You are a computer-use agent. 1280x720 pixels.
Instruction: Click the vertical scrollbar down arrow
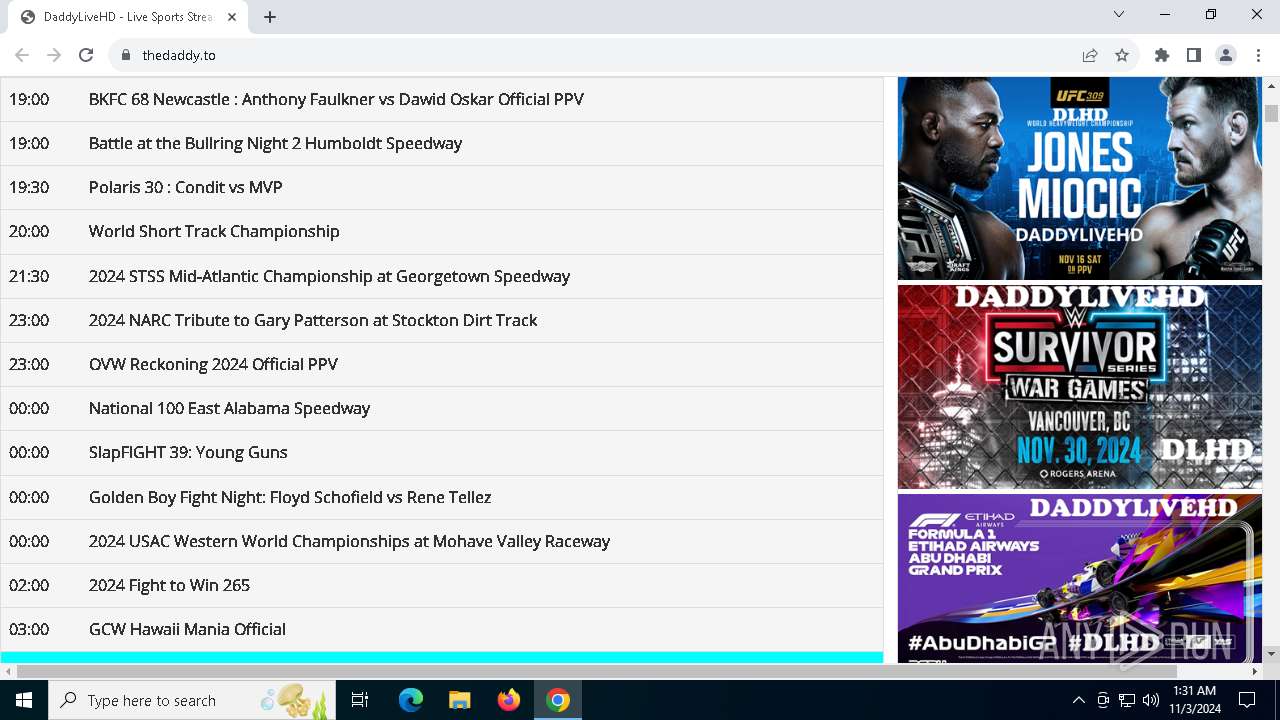1271,654
